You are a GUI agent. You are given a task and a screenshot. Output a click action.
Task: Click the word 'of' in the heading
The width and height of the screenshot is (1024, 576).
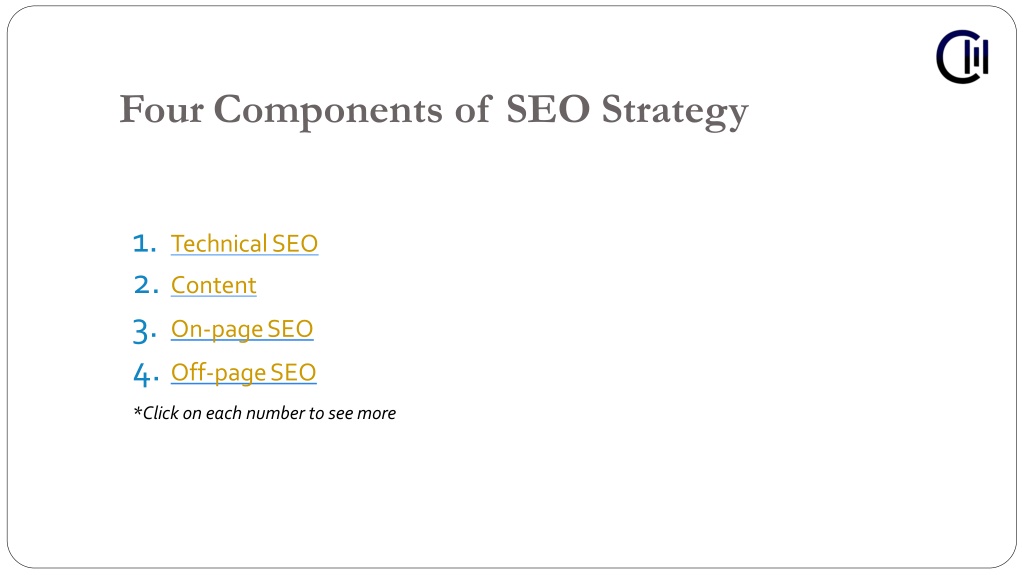click(472, 108)
